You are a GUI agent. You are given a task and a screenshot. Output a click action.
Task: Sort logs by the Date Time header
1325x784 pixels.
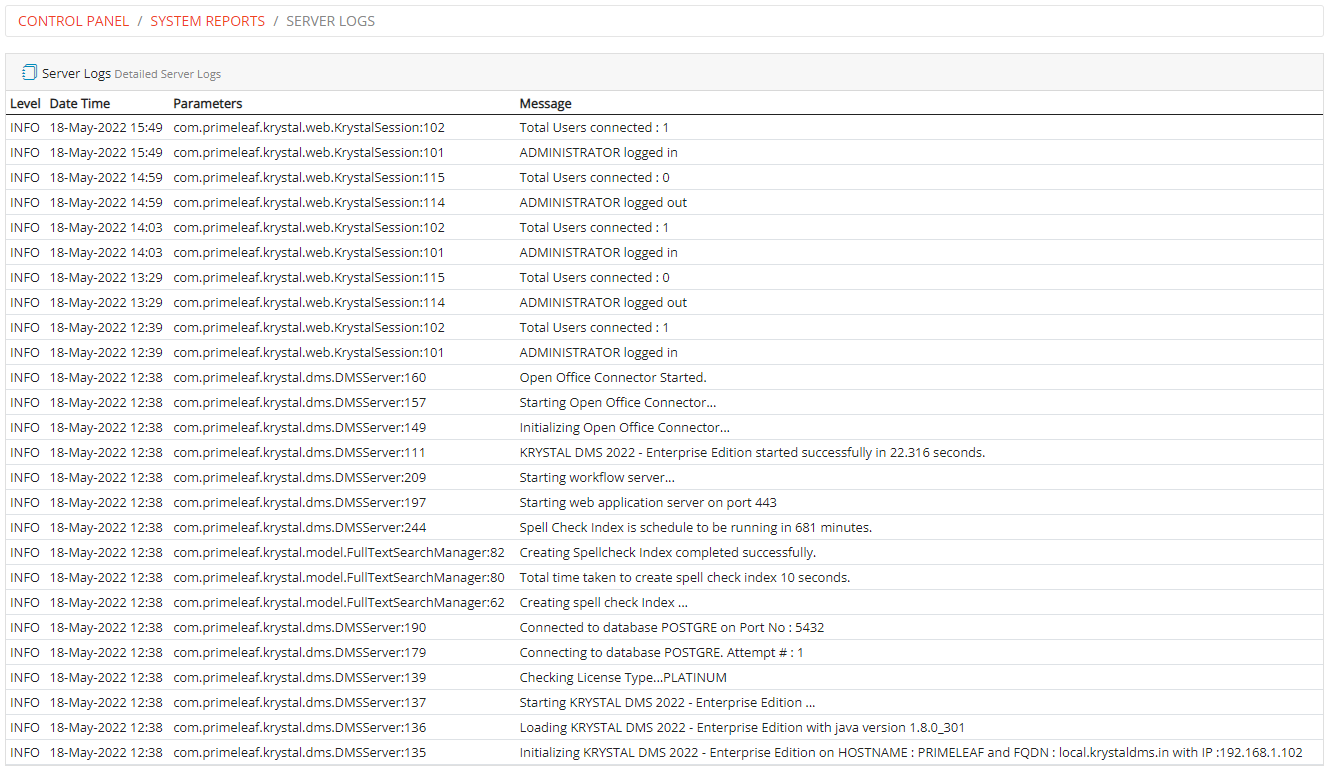(x=80, y=103)
